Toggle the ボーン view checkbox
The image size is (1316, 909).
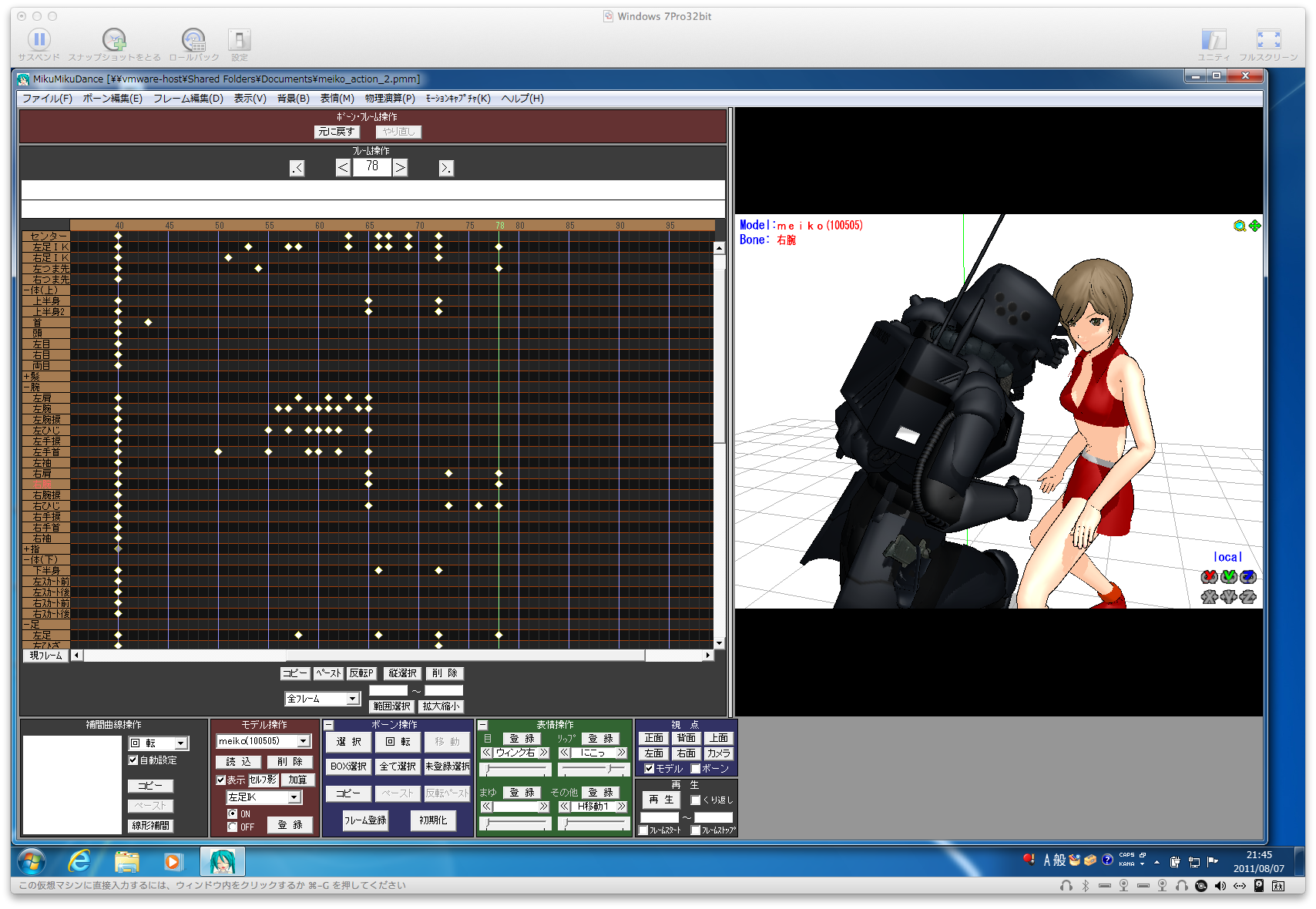[x=696, y=769]
